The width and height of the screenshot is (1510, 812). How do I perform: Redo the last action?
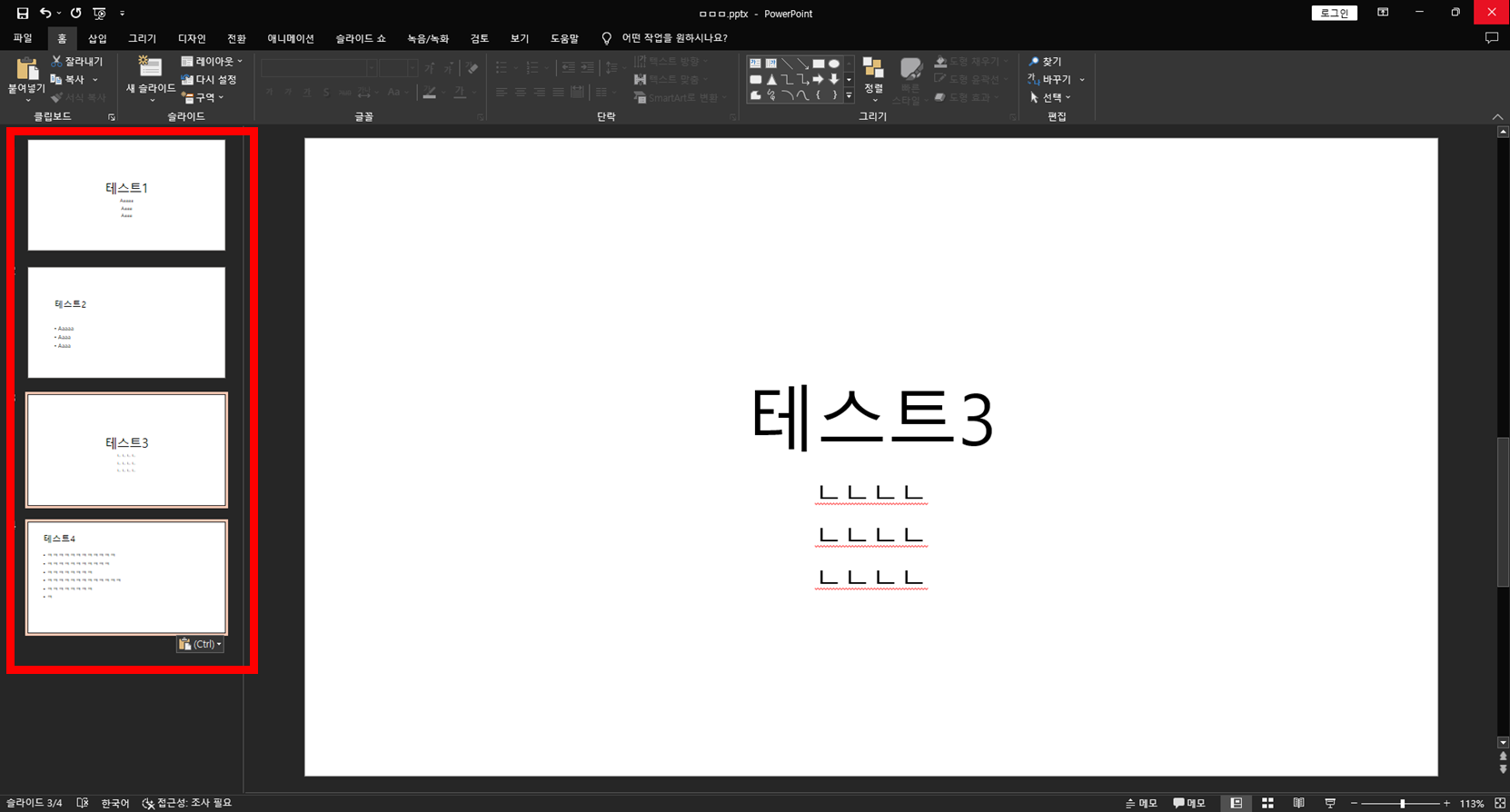click(76, 14)
